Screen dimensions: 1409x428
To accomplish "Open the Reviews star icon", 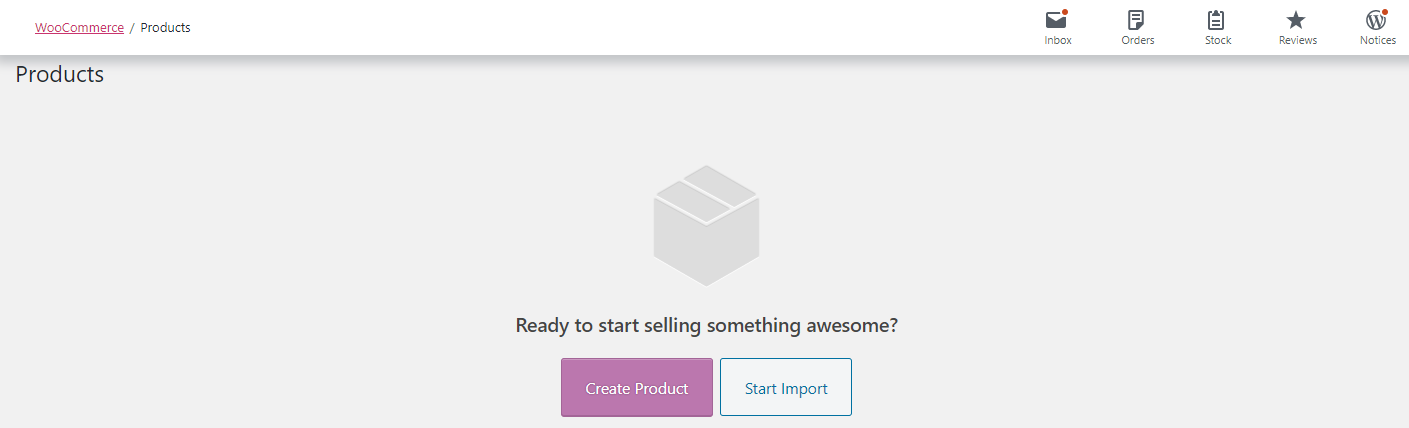I will pyautogui.click(x=1296, y=20).
